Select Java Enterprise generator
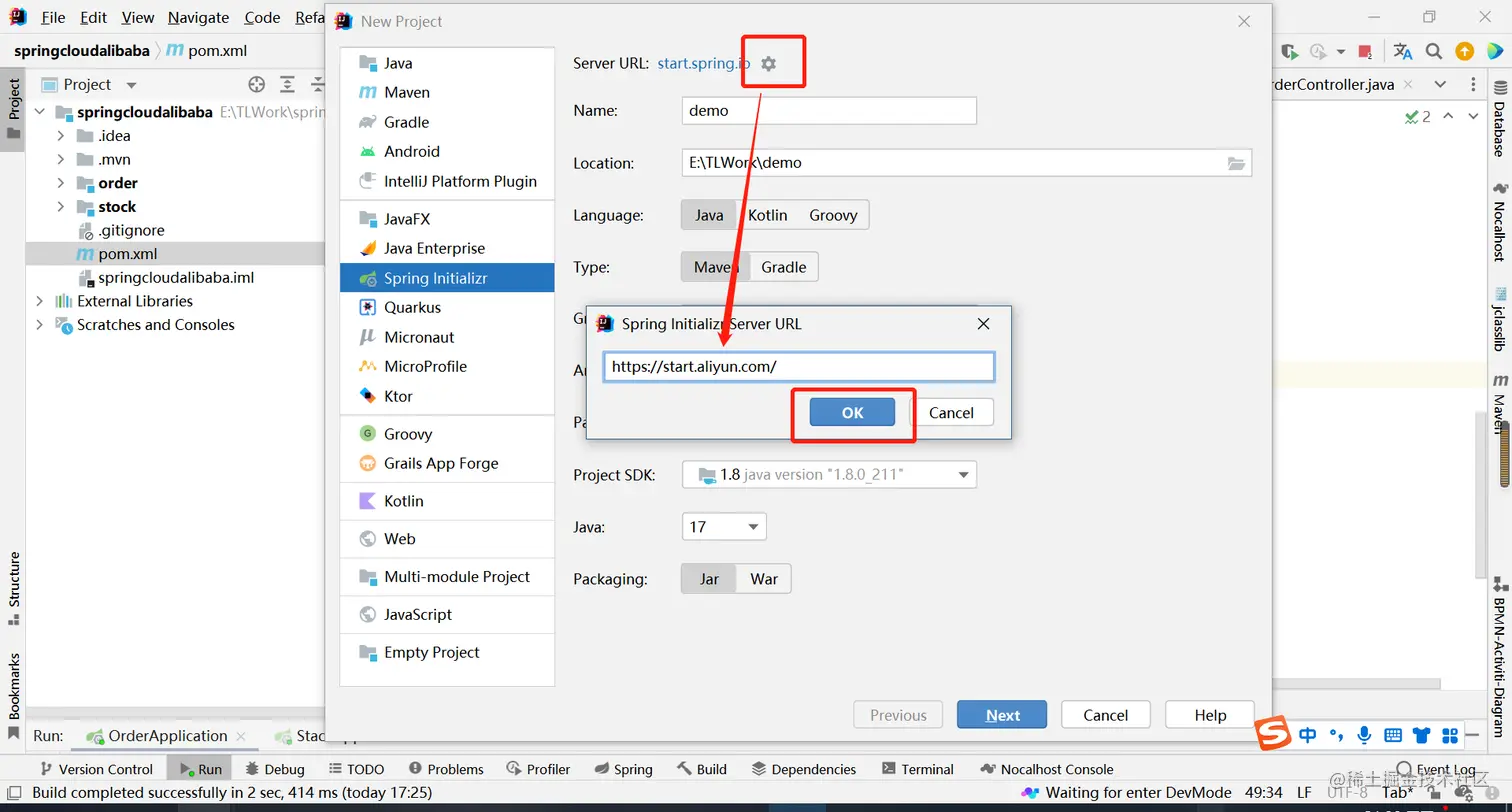 [x=447, y=248]
